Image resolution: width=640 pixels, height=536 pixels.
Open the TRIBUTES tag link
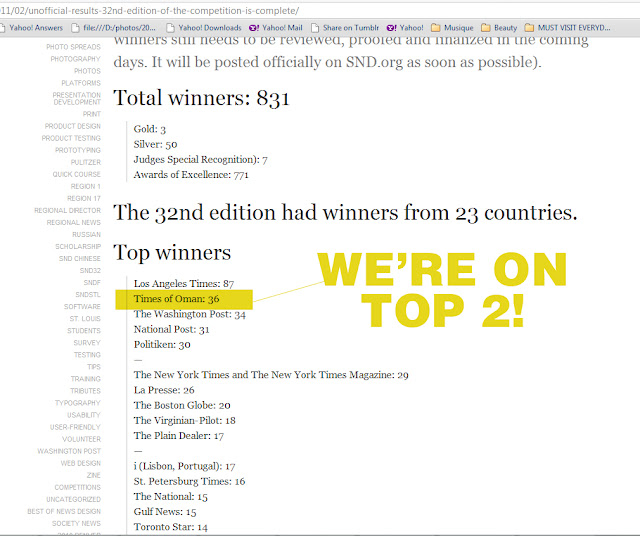(85, 391)
